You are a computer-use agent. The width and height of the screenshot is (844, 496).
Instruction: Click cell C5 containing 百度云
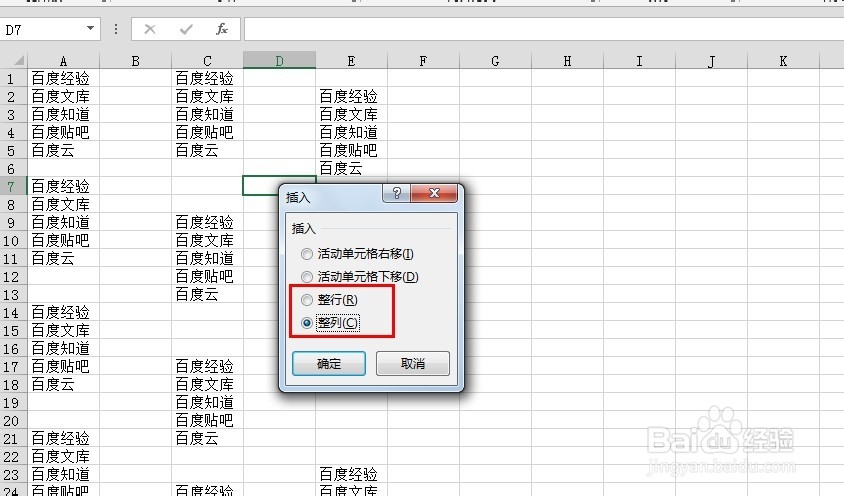[208, 150]
